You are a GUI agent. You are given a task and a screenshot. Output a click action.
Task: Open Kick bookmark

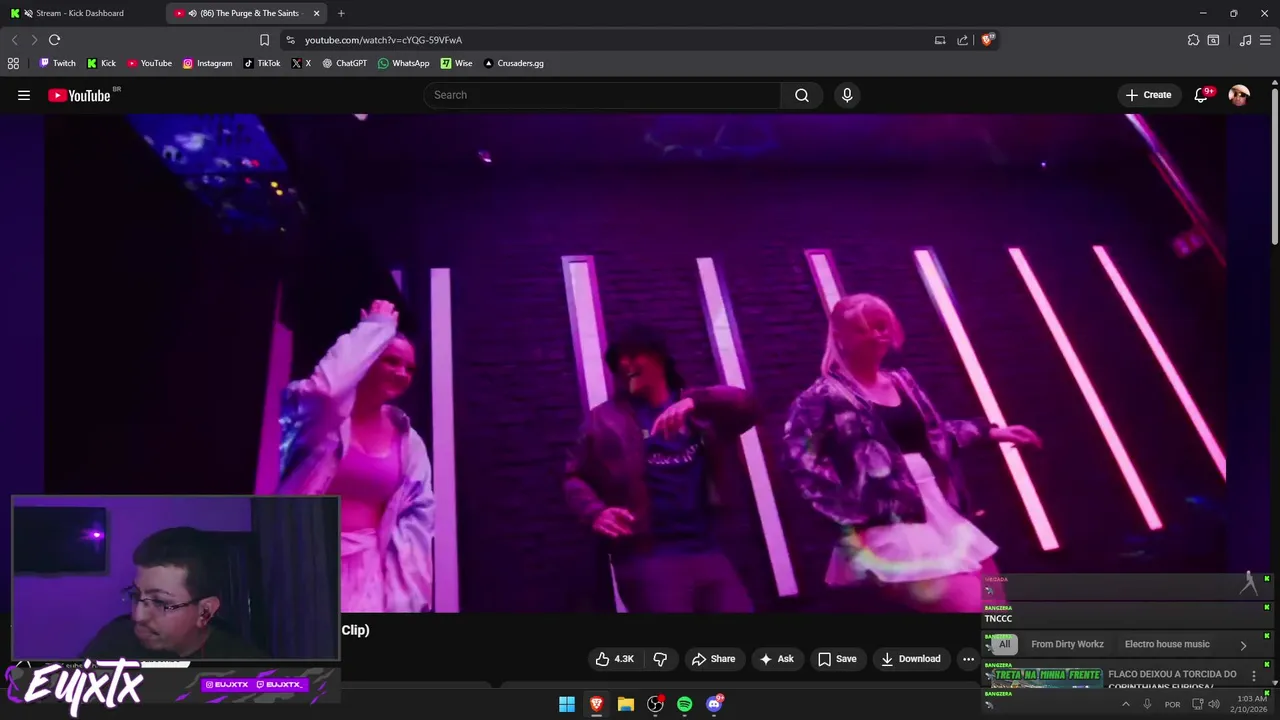[101, 63]
